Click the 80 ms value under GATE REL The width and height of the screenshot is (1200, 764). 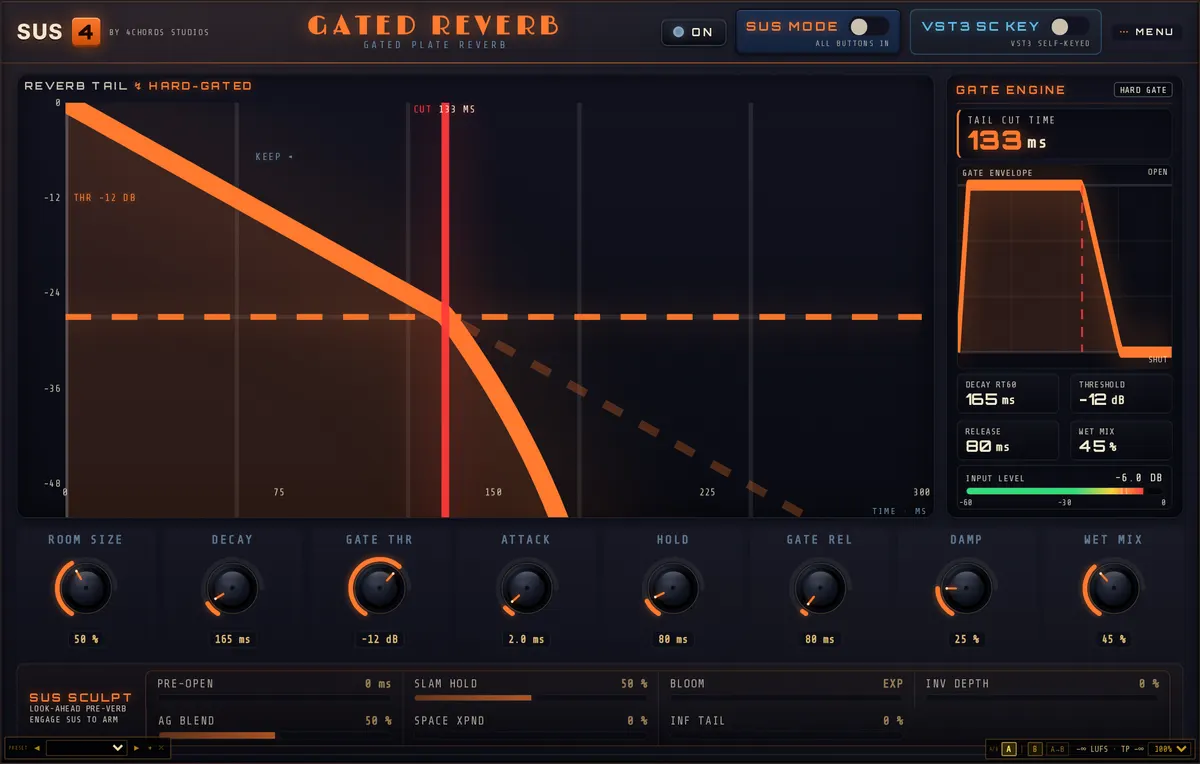pyautogui.click(x=818, y=639)
